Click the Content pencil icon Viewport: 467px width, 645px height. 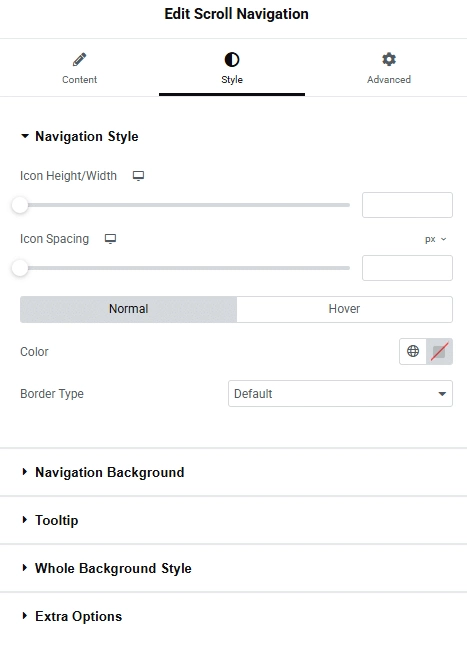pyautogui.click(x=79, y=60)
